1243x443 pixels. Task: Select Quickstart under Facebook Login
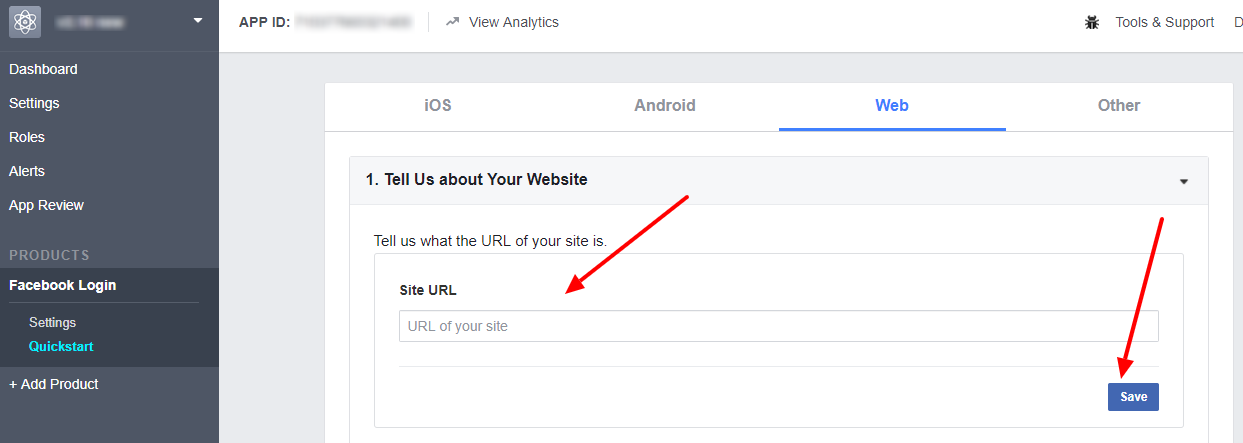pyautogui.click(x=61, y=346)
